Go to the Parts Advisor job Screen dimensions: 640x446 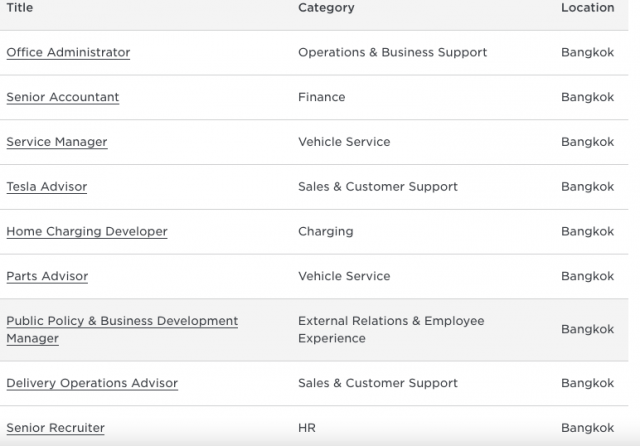pos(47,276)
